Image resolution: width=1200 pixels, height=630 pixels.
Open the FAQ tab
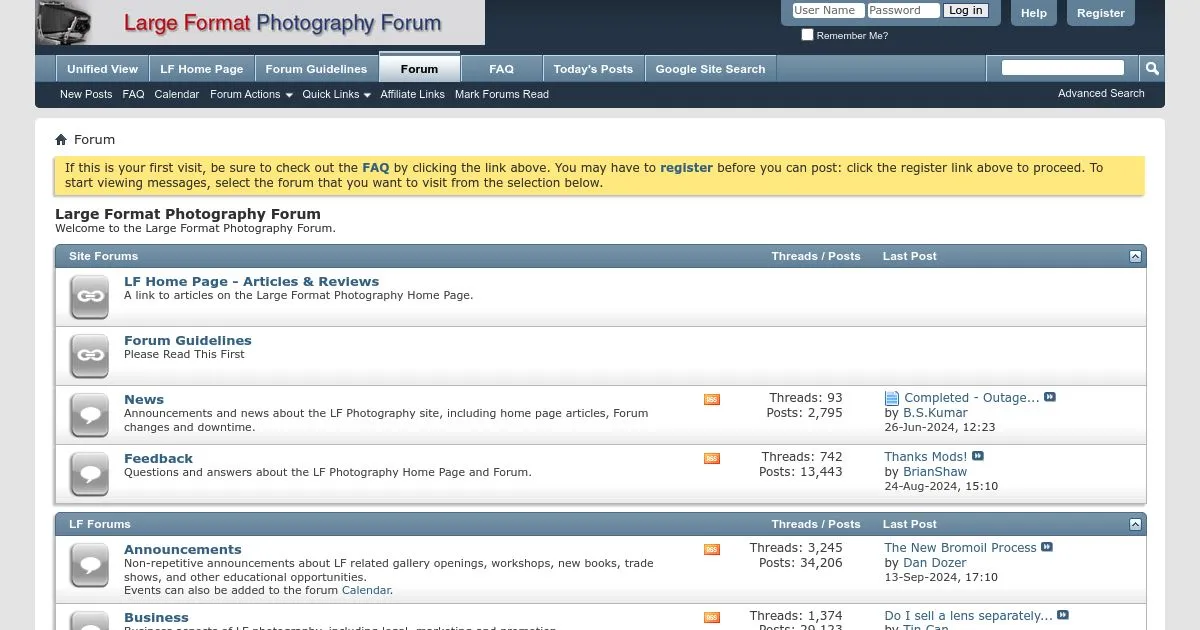coord(501,69)
